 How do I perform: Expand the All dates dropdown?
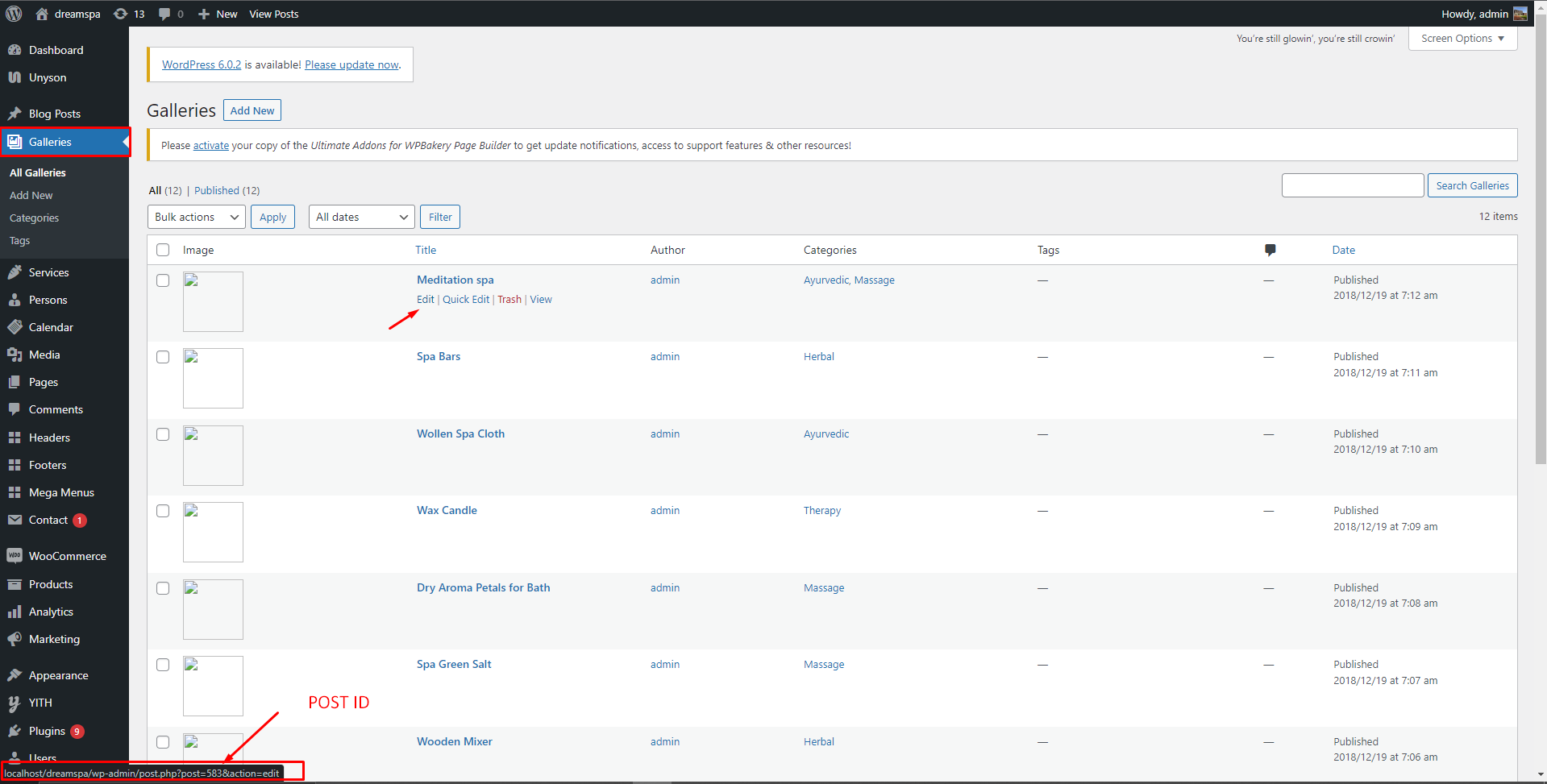pyautogui.click(x=362, y=217)
